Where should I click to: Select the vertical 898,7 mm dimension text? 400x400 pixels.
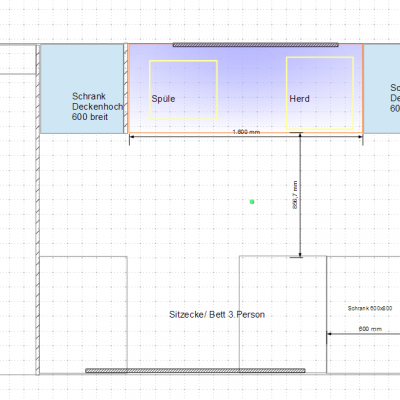[x=295, y=195]
